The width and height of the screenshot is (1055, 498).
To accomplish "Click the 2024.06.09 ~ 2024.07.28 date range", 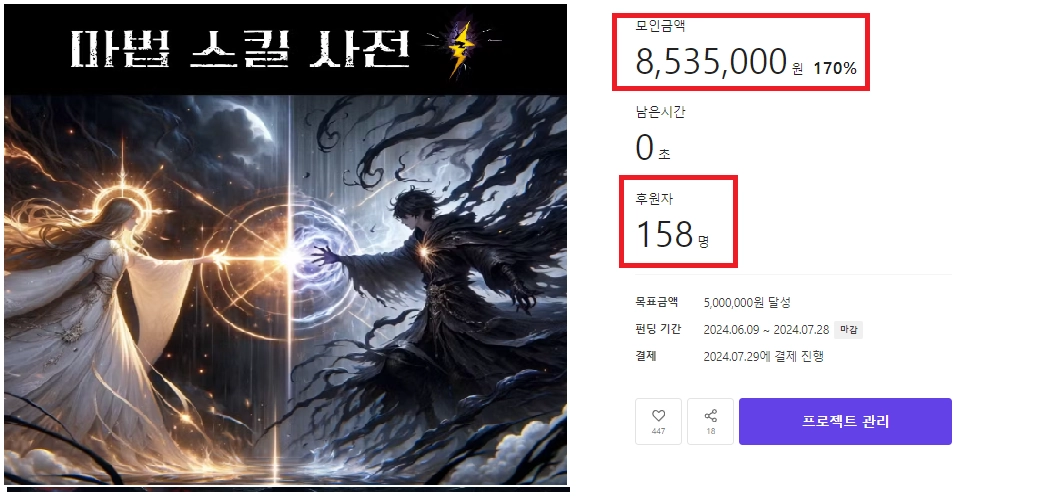I will pos(766,330).
